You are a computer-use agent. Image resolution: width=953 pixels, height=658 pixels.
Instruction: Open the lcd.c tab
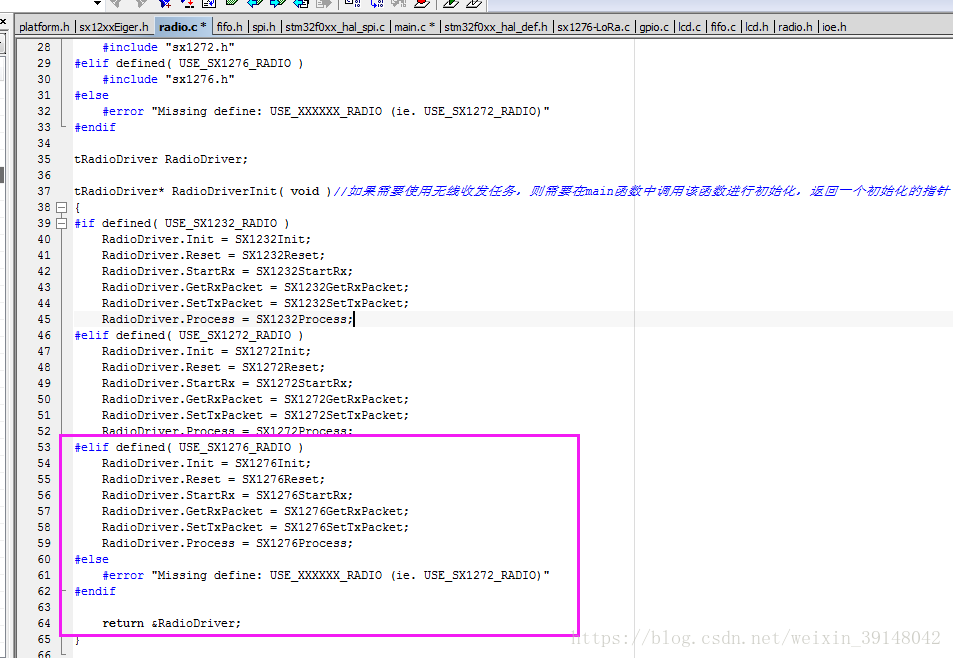coord(689,27)
